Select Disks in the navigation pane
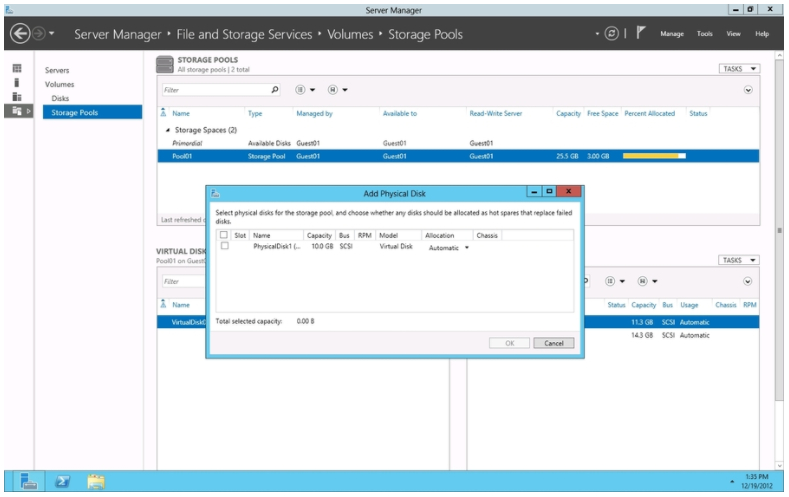Viewport: 789px width, 497px height. [x=60, y=99]
